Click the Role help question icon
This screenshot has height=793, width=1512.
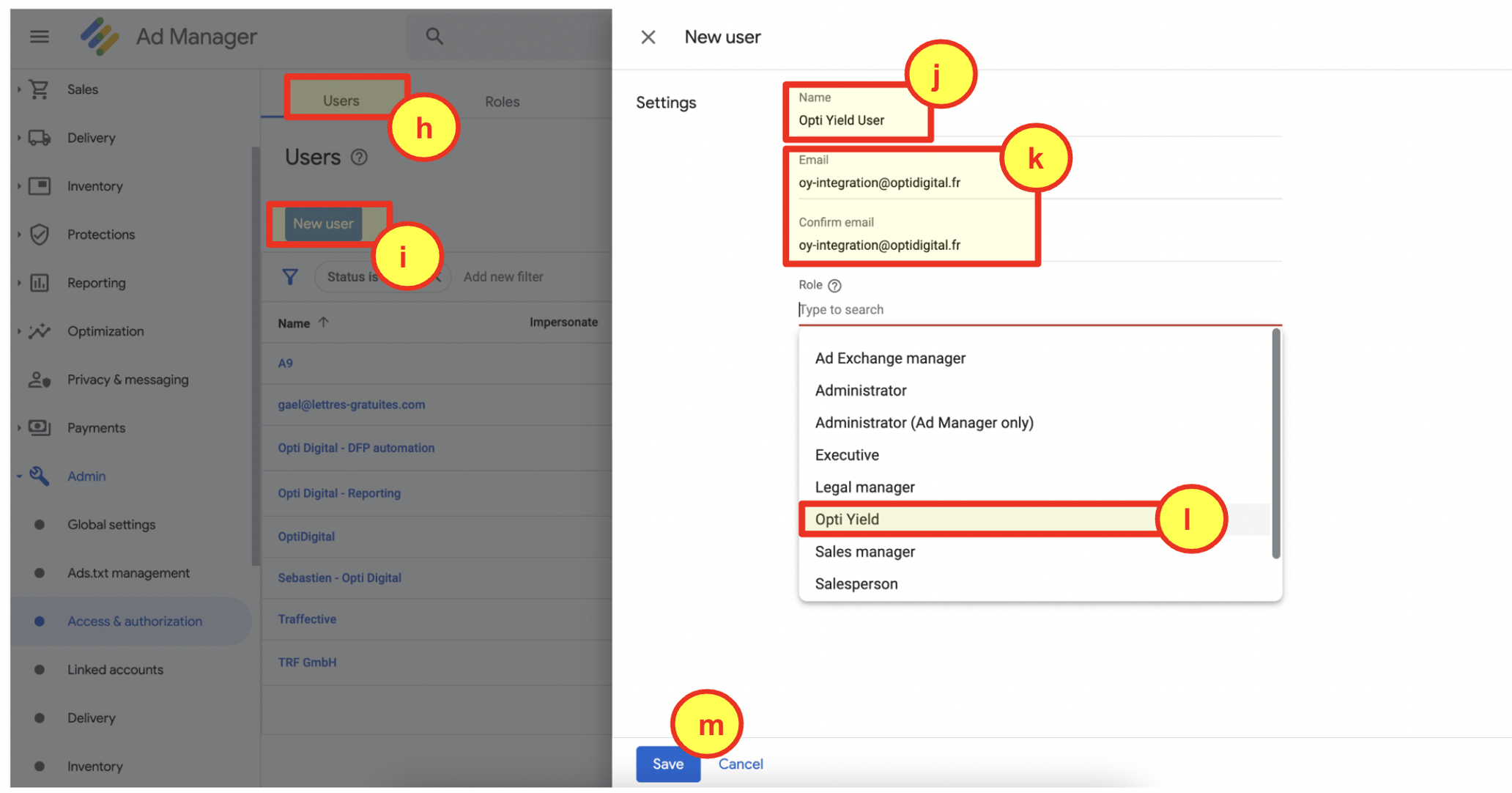coord(834,285)
